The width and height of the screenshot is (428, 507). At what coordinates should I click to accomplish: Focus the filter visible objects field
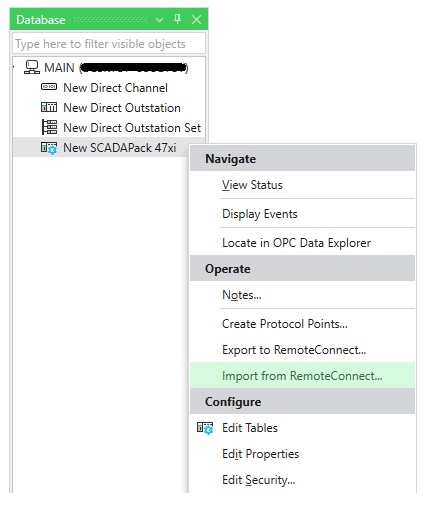[x=109, y=44]
